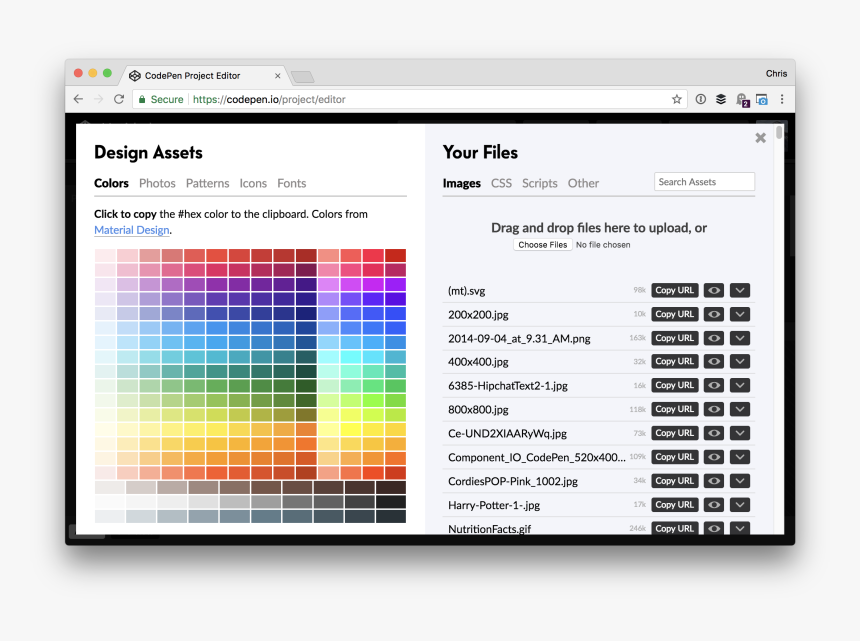Expand options for 200x200.jpg

739,313
